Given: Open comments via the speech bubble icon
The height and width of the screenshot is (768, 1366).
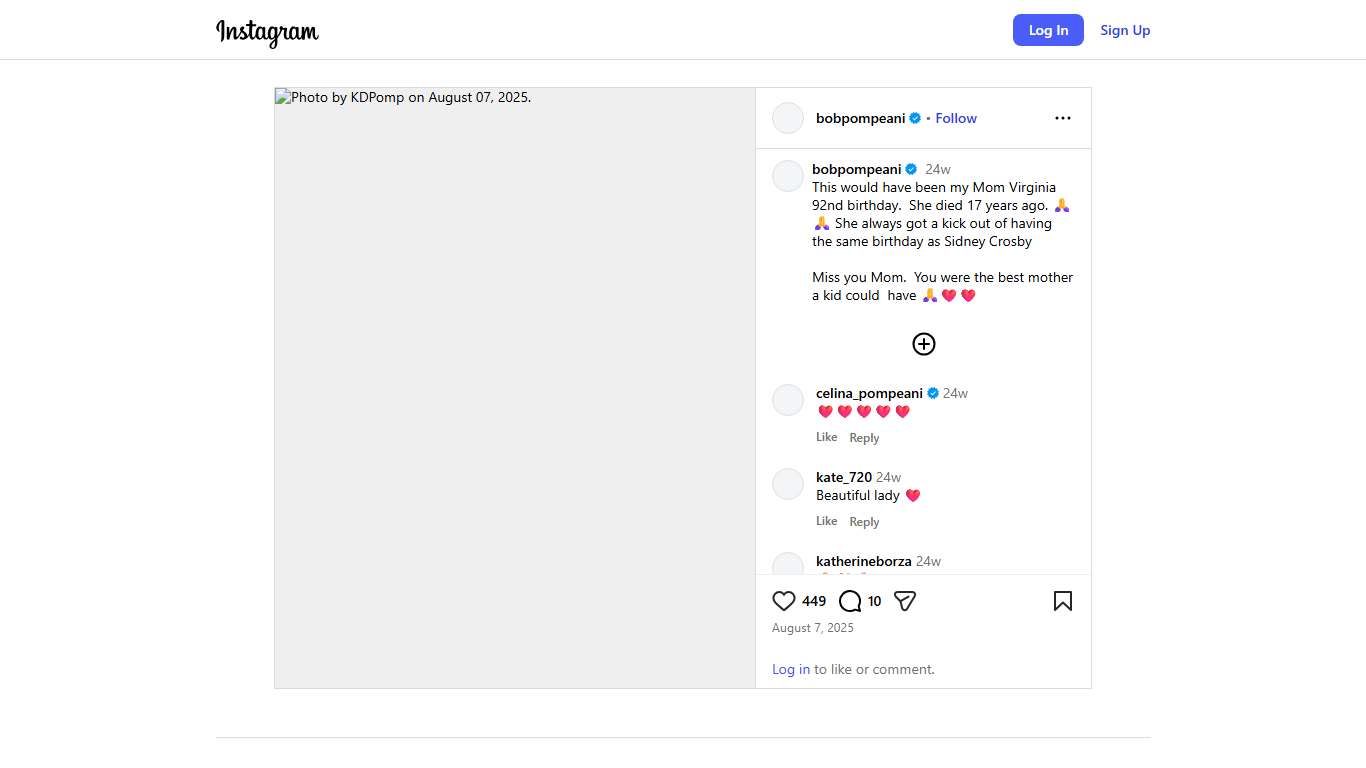Looking at the screenshot, I should [x=850, y=601].
